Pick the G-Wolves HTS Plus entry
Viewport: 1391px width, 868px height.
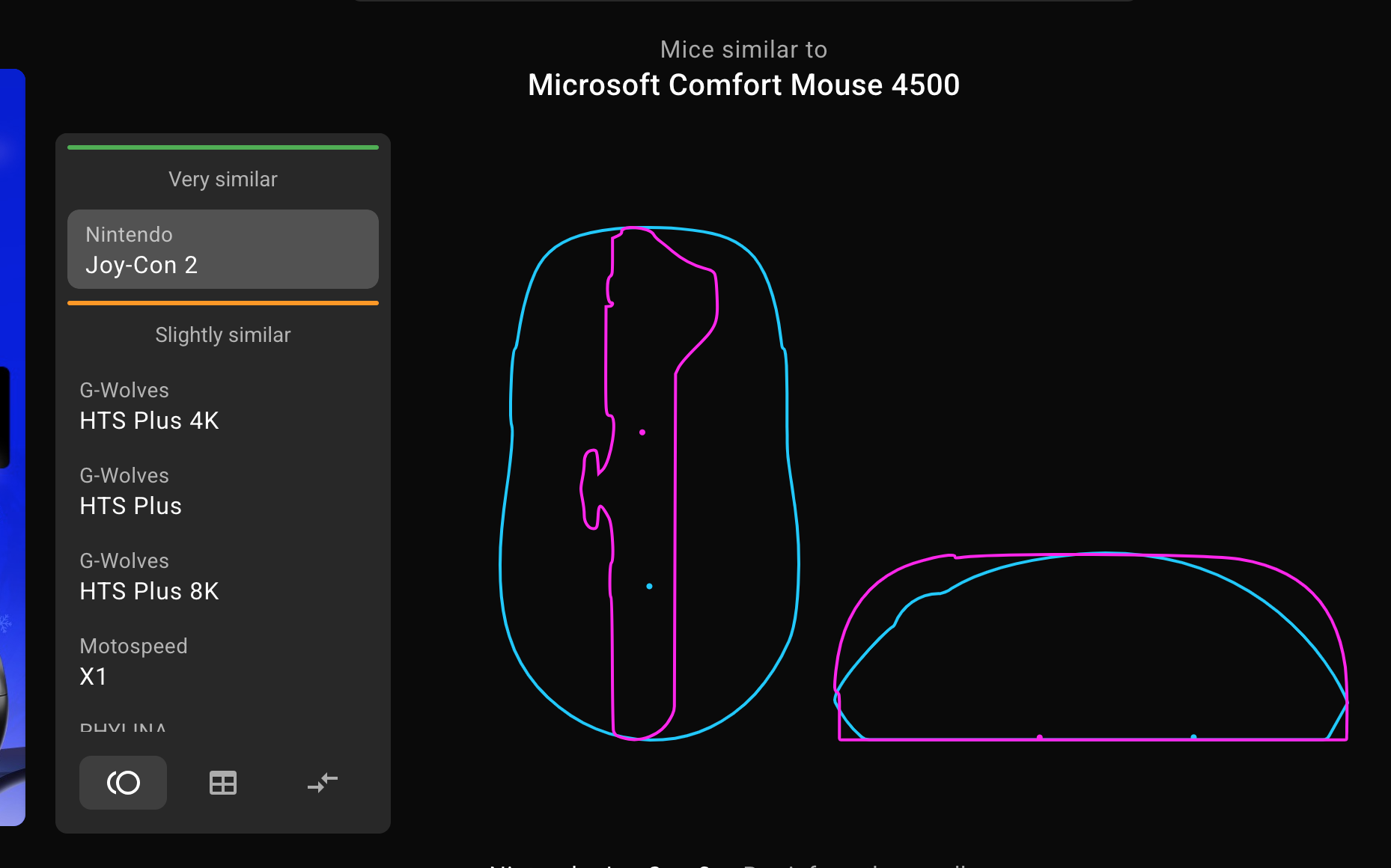tap(223, 491)
